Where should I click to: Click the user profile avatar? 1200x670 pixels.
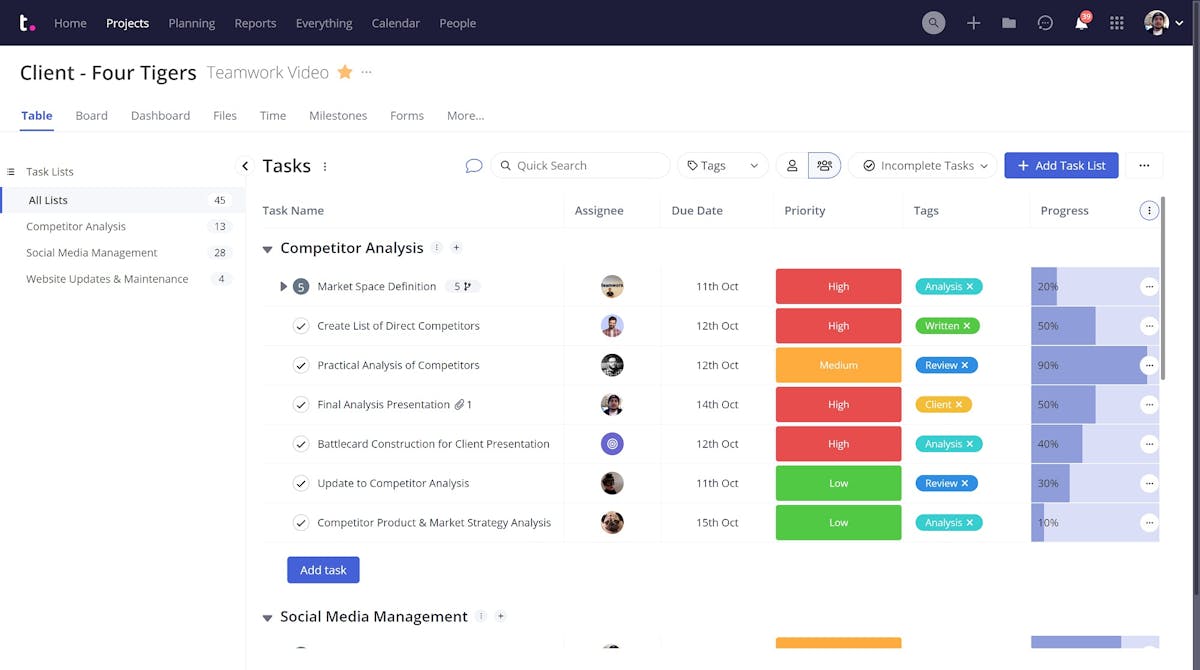1156,23
